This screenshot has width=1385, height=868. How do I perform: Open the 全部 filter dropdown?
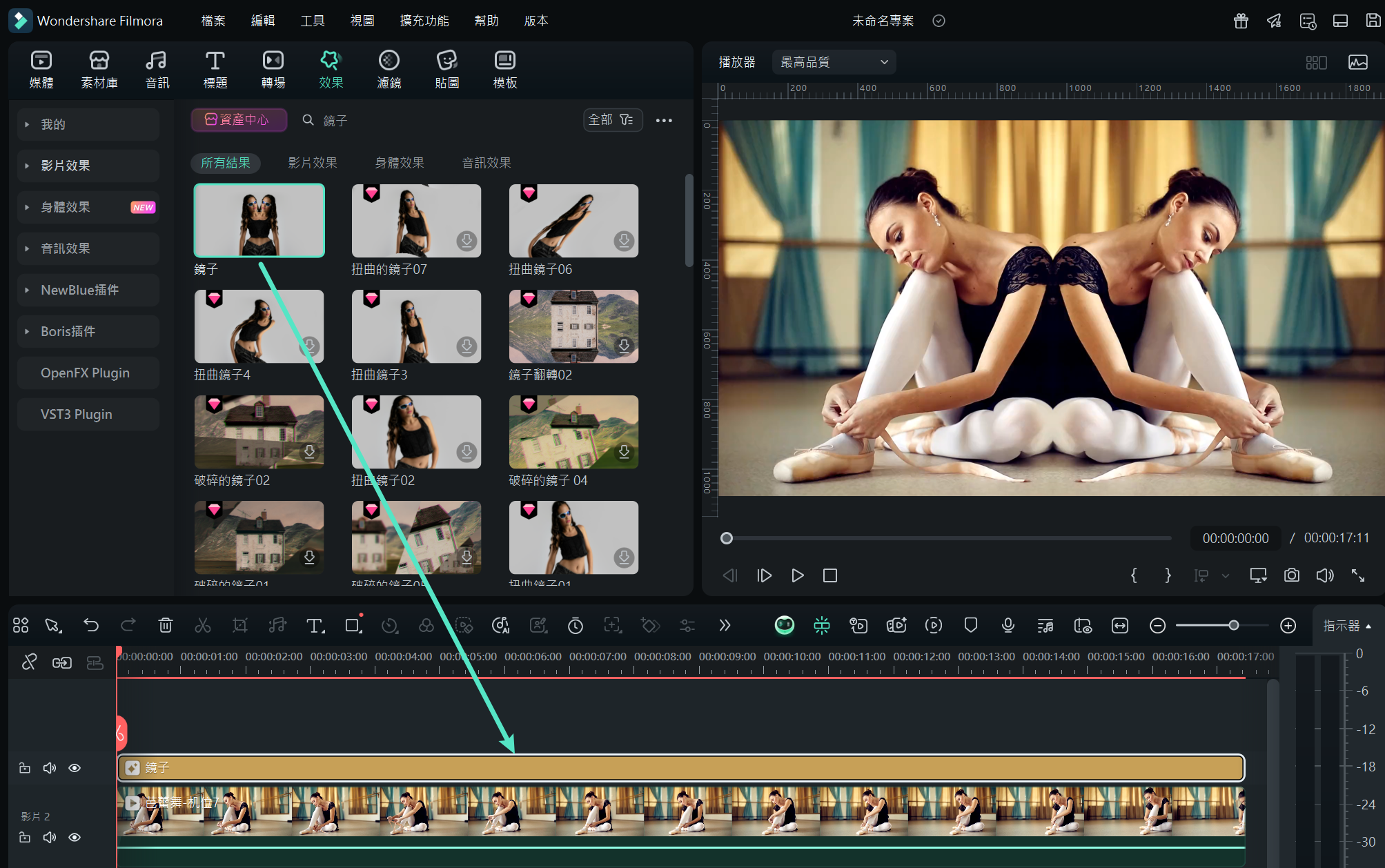coord(611,120)
